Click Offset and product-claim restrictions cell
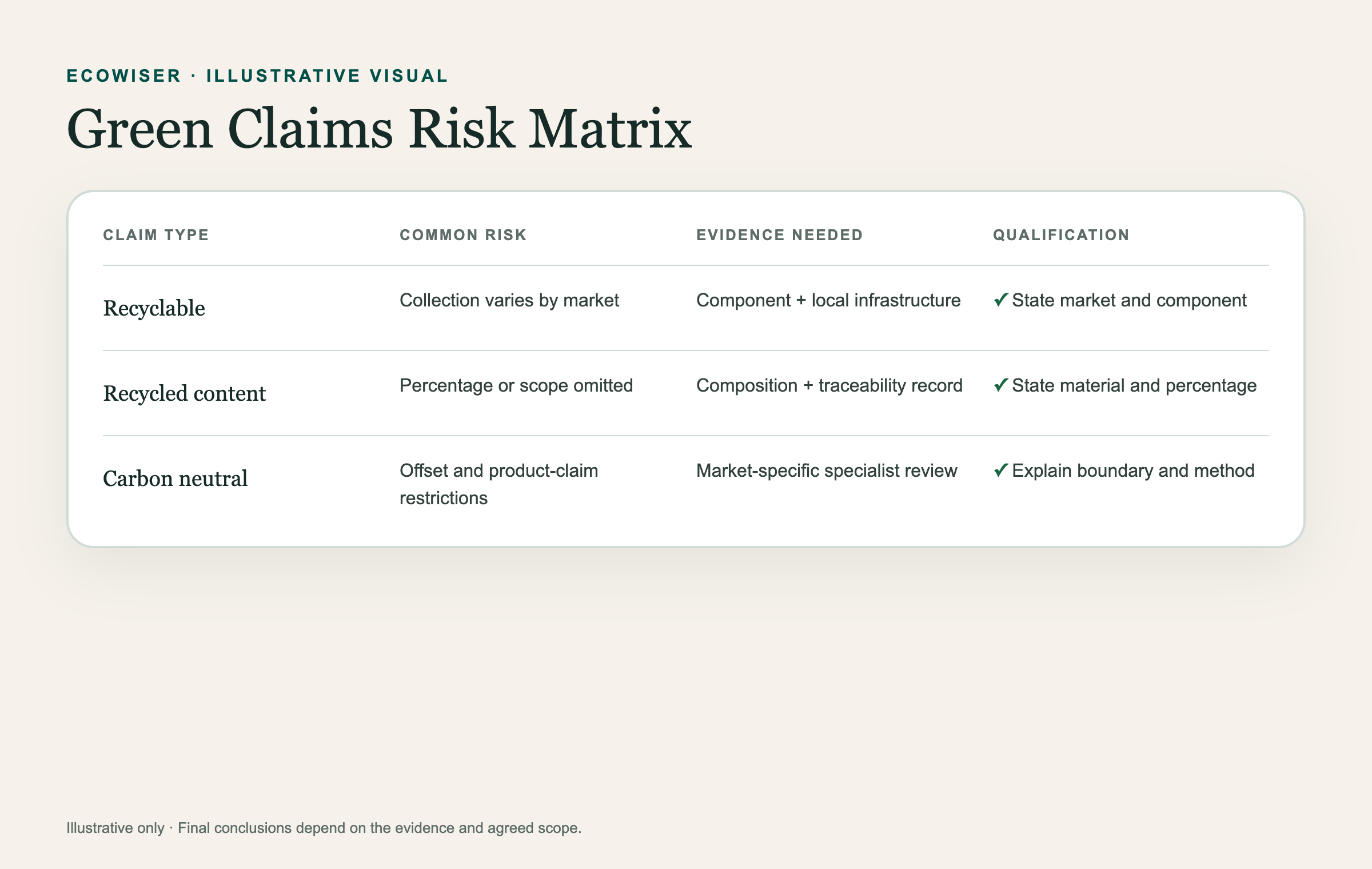 click(499, 484)
